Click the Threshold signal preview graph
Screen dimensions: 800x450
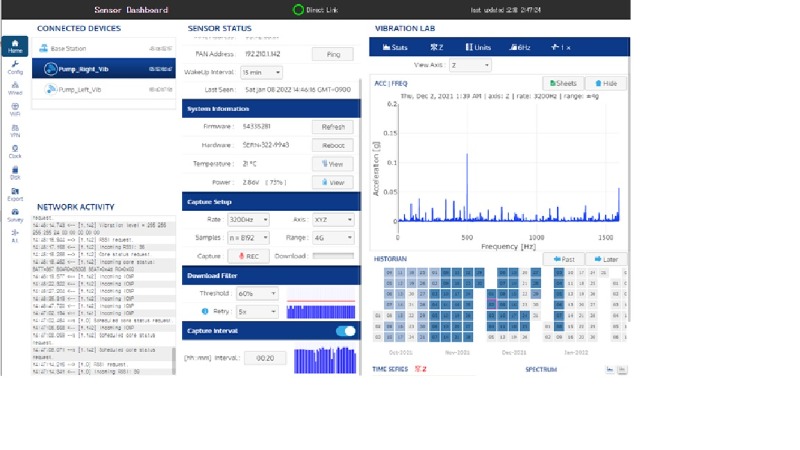[x=321, y=294]
